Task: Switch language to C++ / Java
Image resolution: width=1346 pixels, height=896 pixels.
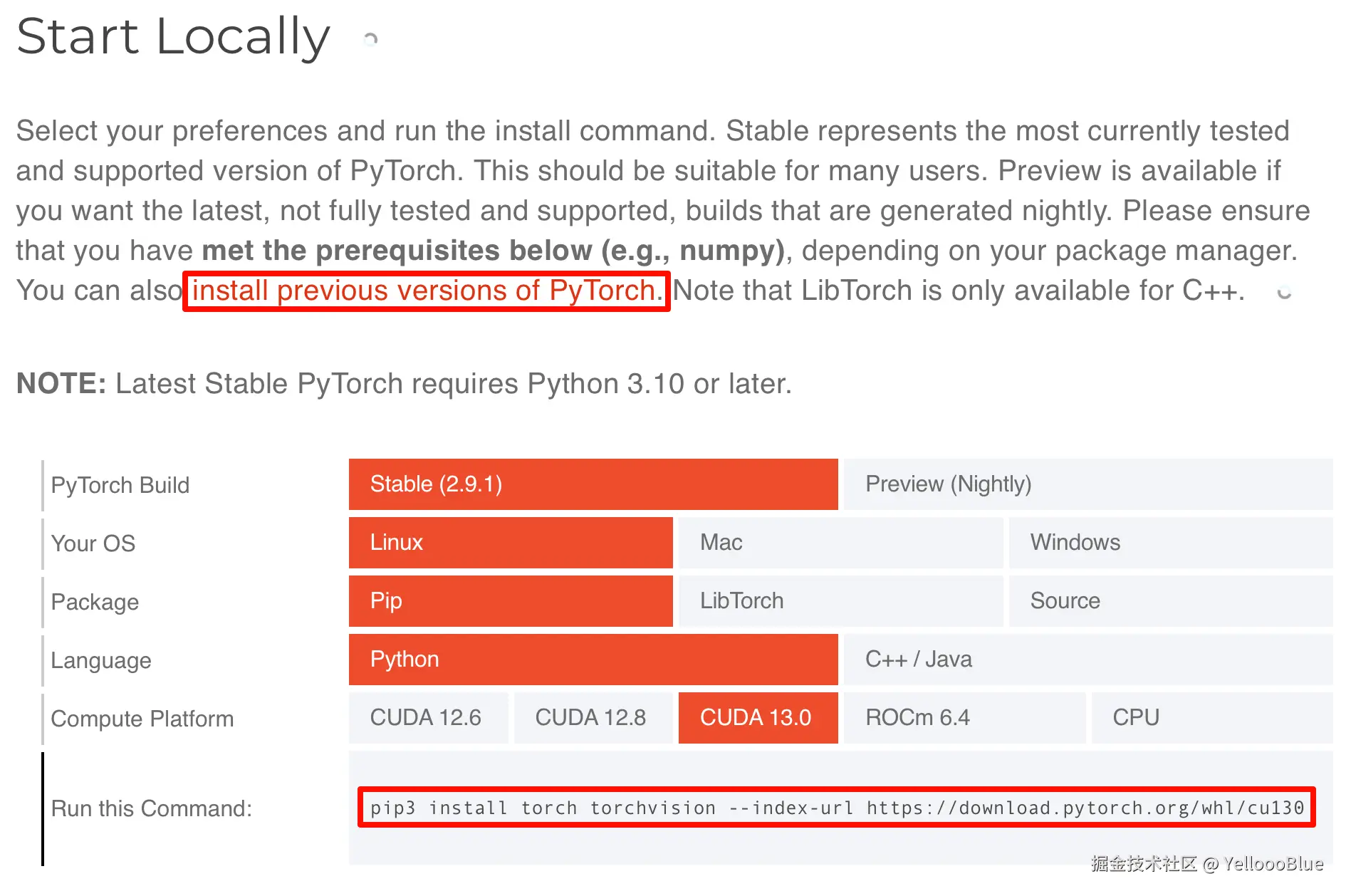Action: pos(1087,660)
